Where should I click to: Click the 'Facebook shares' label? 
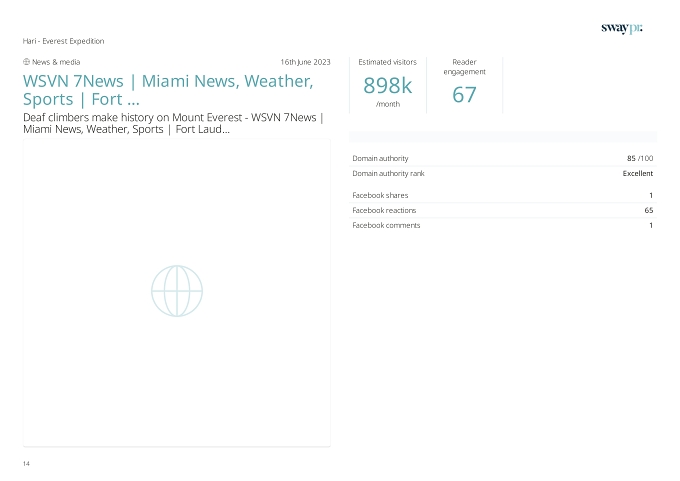point(380,195)
